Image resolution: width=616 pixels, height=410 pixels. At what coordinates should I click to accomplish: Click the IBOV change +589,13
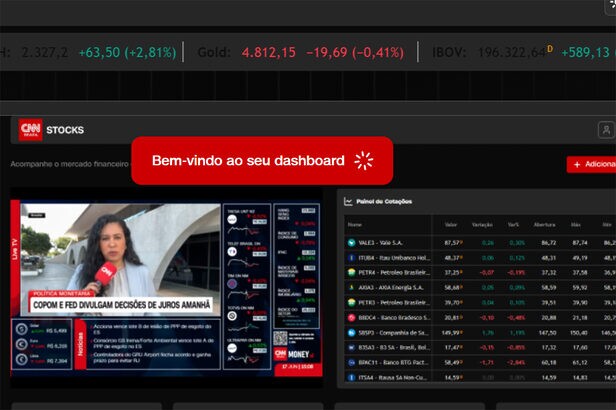585,52
